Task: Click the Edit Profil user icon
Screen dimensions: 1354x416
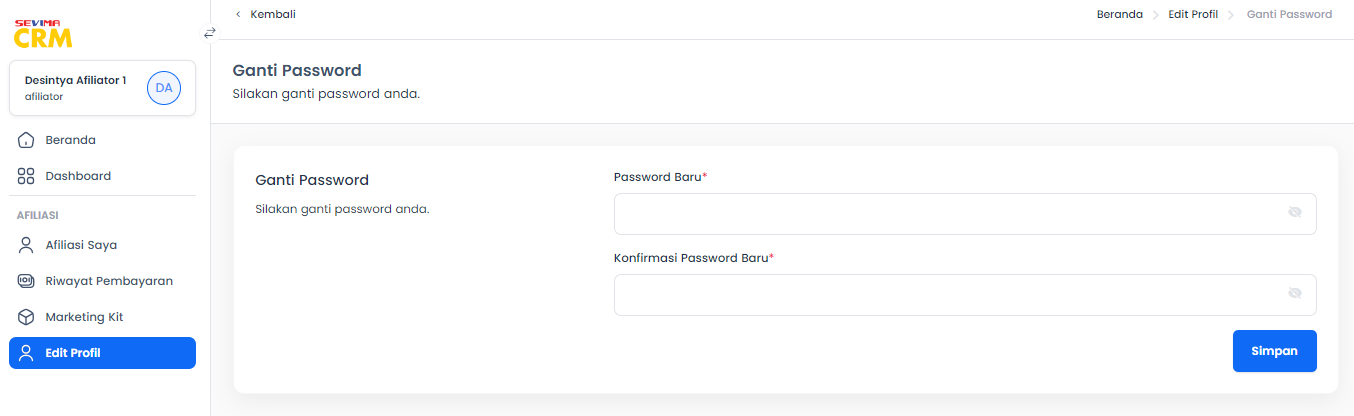Action: pos(27,353)
